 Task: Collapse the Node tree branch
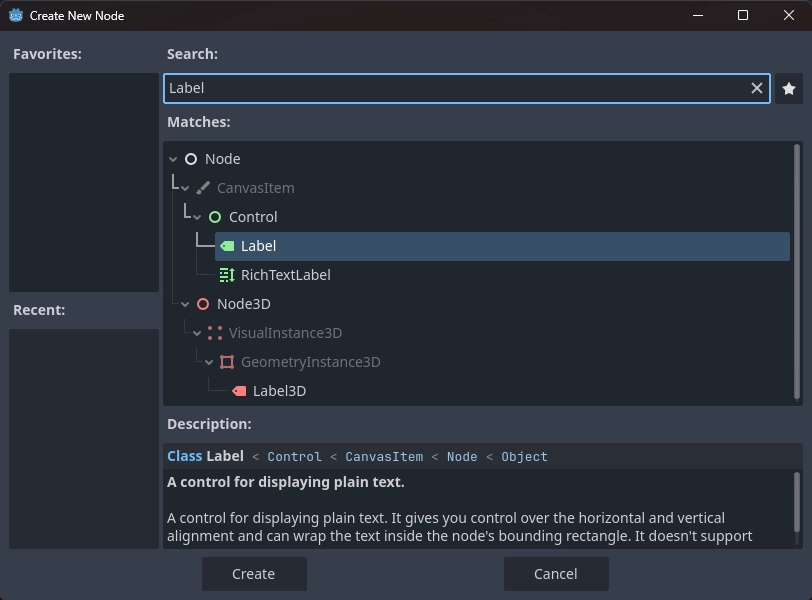(x=172, y=158)
